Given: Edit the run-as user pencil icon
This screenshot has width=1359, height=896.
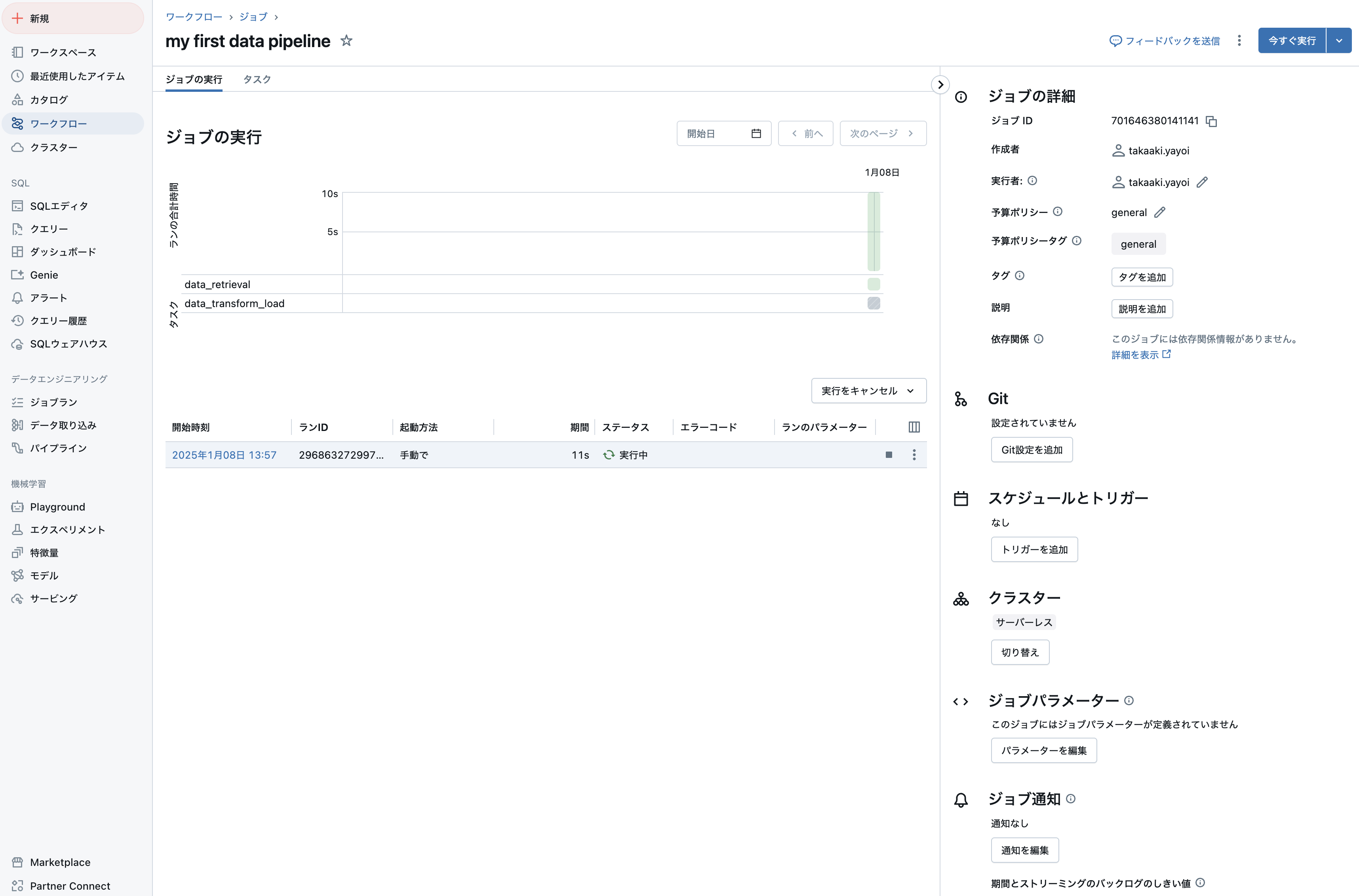Looking at the screenshot, I should click(x=1202, y=182).
